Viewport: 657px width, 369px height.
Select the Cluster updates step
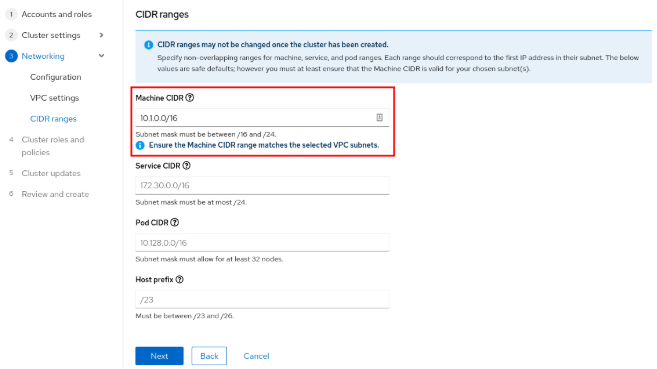tap(51, 173)
